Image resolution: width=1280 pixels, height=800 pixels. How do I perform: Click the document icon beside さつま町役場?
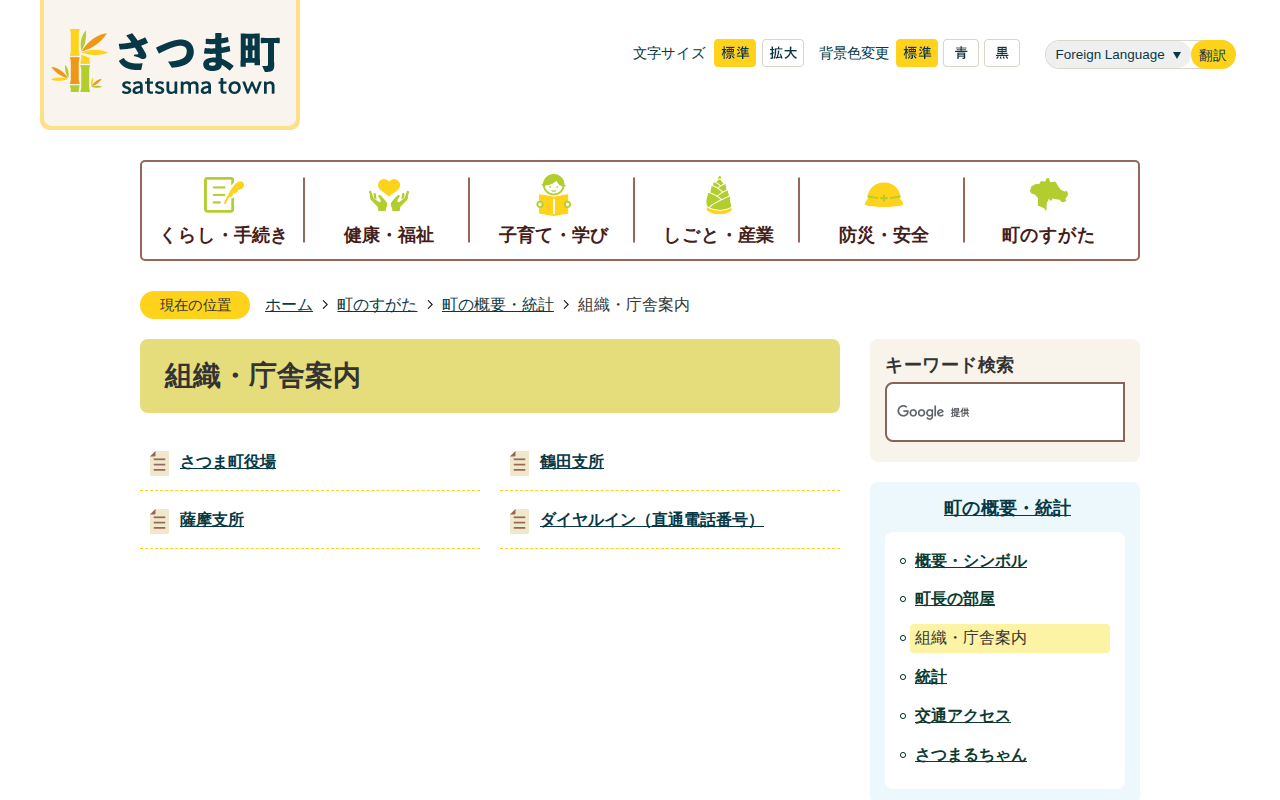point(159,463)
